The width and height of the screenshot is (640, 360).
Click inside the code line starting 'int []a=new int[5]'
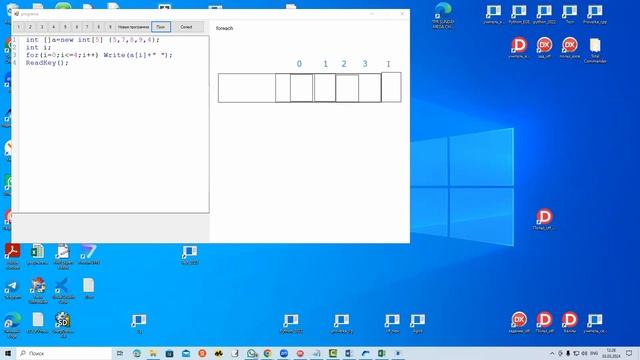[92, 40]
